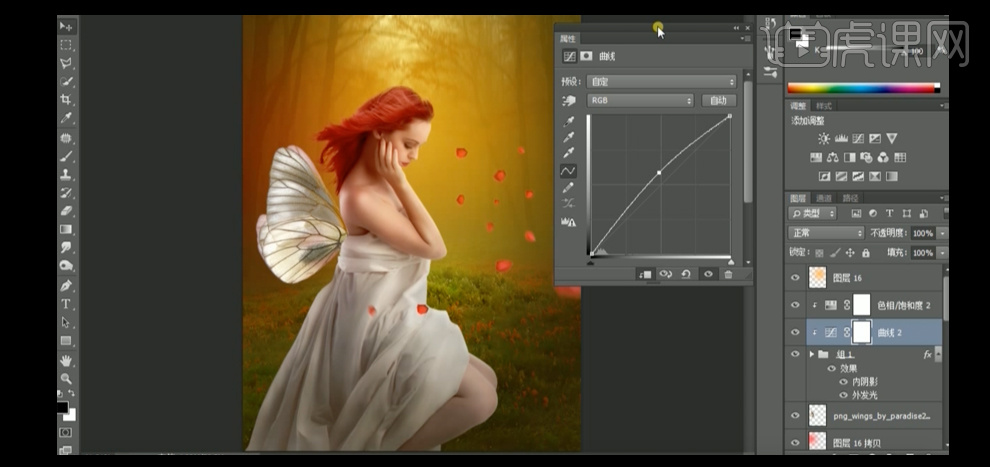This screenshot has height=467, width=990.
Task: Select the Polygonal Lasso tool
Action: point(66,63)
